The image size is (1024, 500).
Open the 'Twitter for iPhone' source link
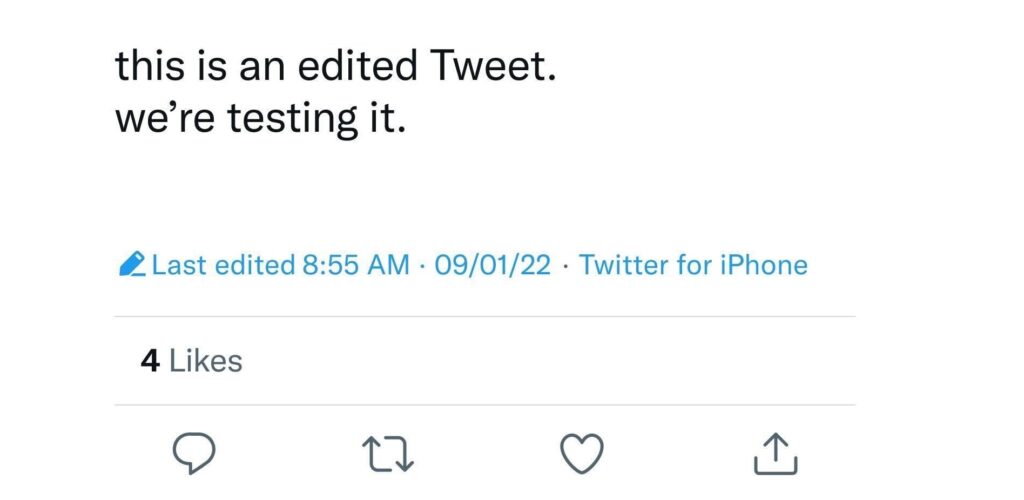click(693, 265)
